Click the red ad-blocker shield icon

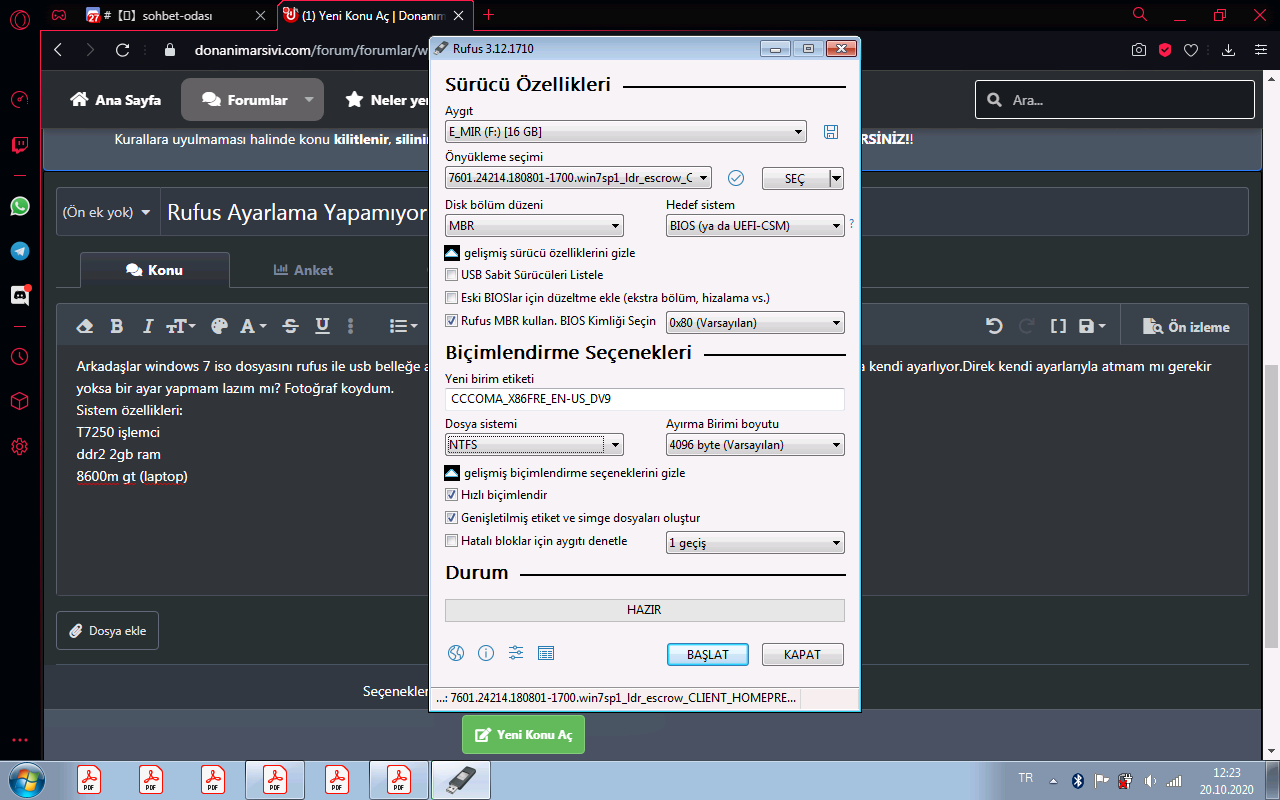click(1165, 50)
